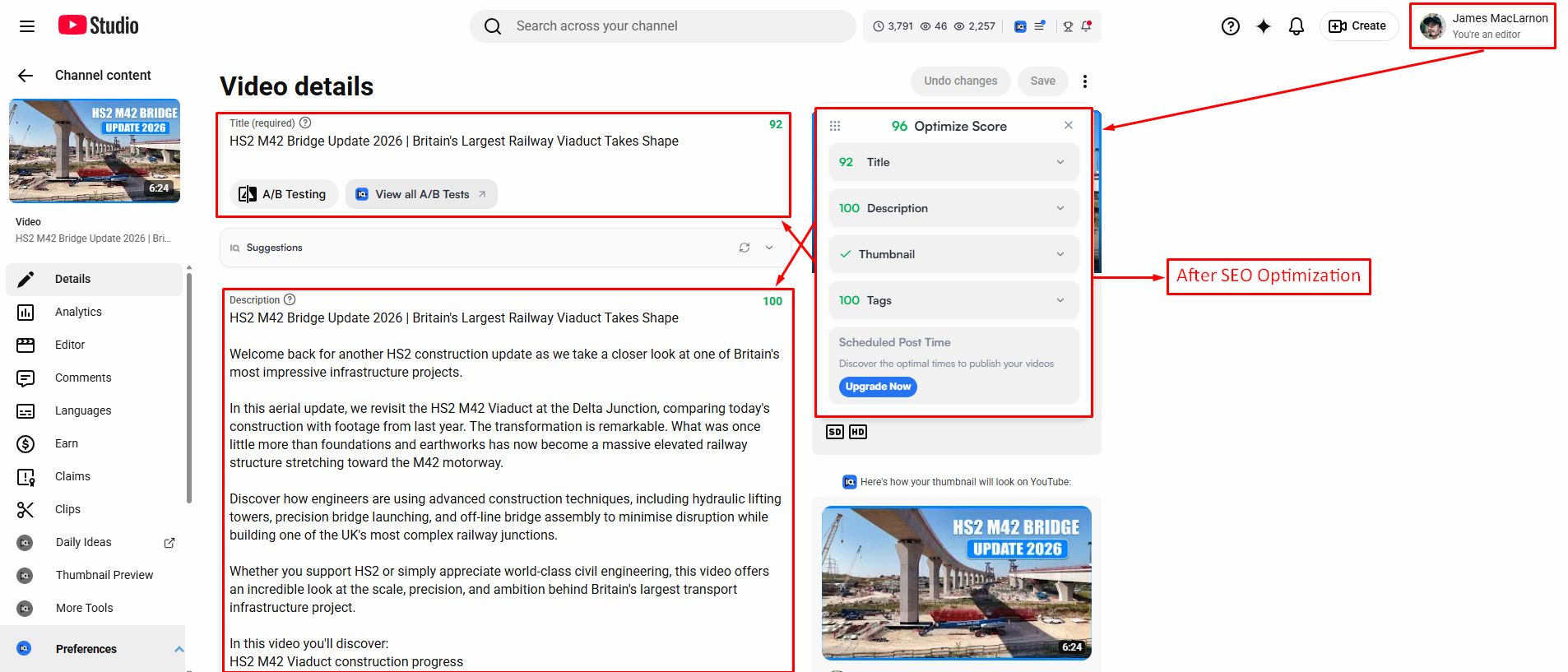Open the Help question mark icon in top bar
Screen dimensions: 1568x672
1231,26
